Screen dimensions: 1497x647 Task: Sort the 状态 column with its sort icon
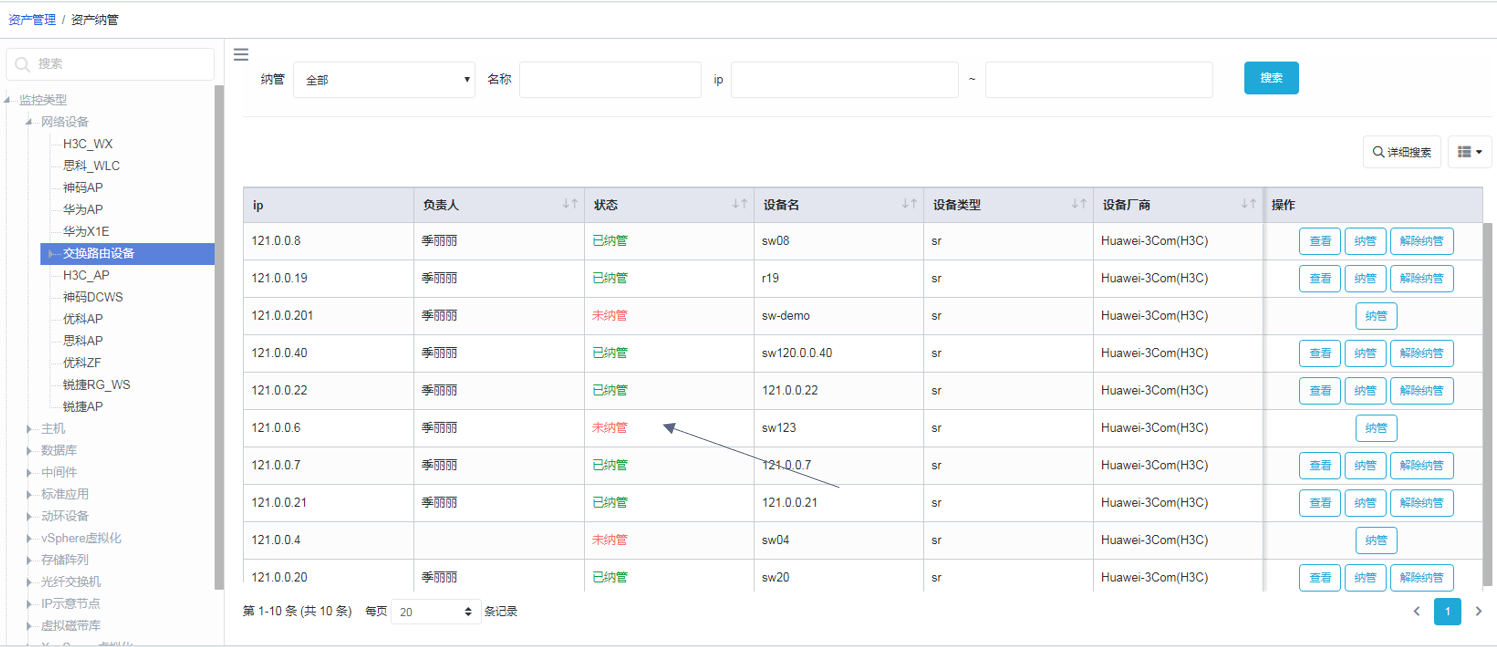click(x=740, y=204)
